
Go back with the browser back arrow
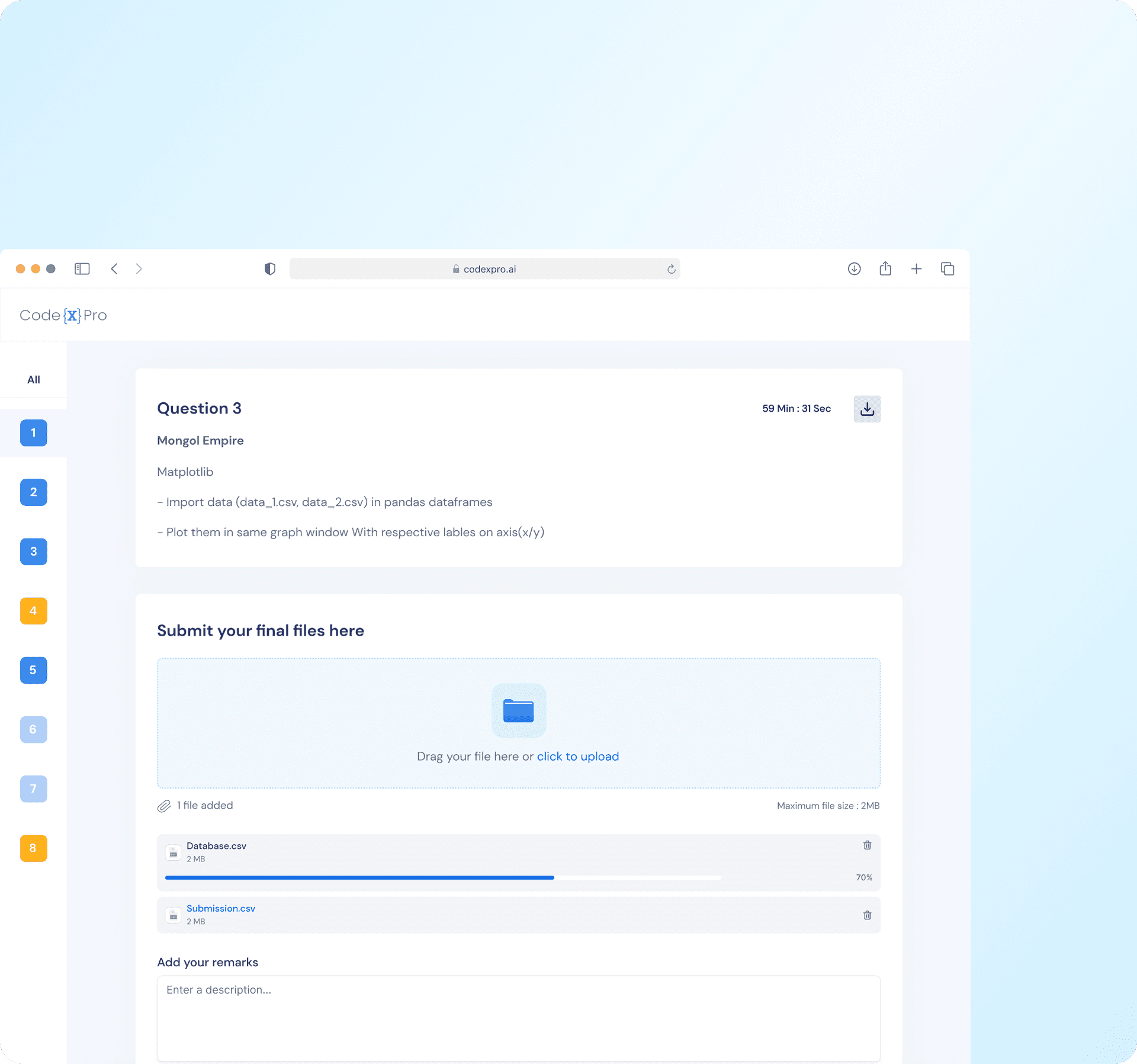pos(114,269)
